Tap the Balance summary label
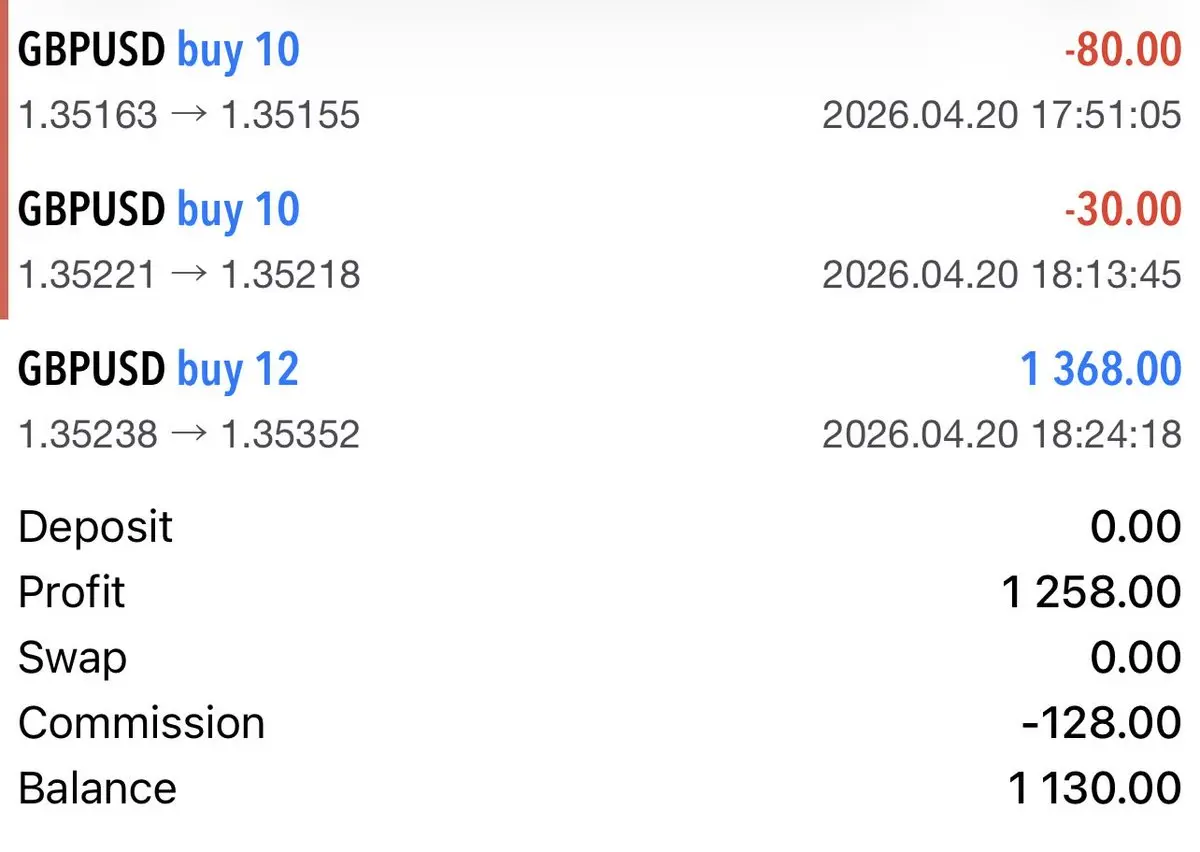Image resolution: width=1200 pixels, height=852 pixels. point(97,788)
